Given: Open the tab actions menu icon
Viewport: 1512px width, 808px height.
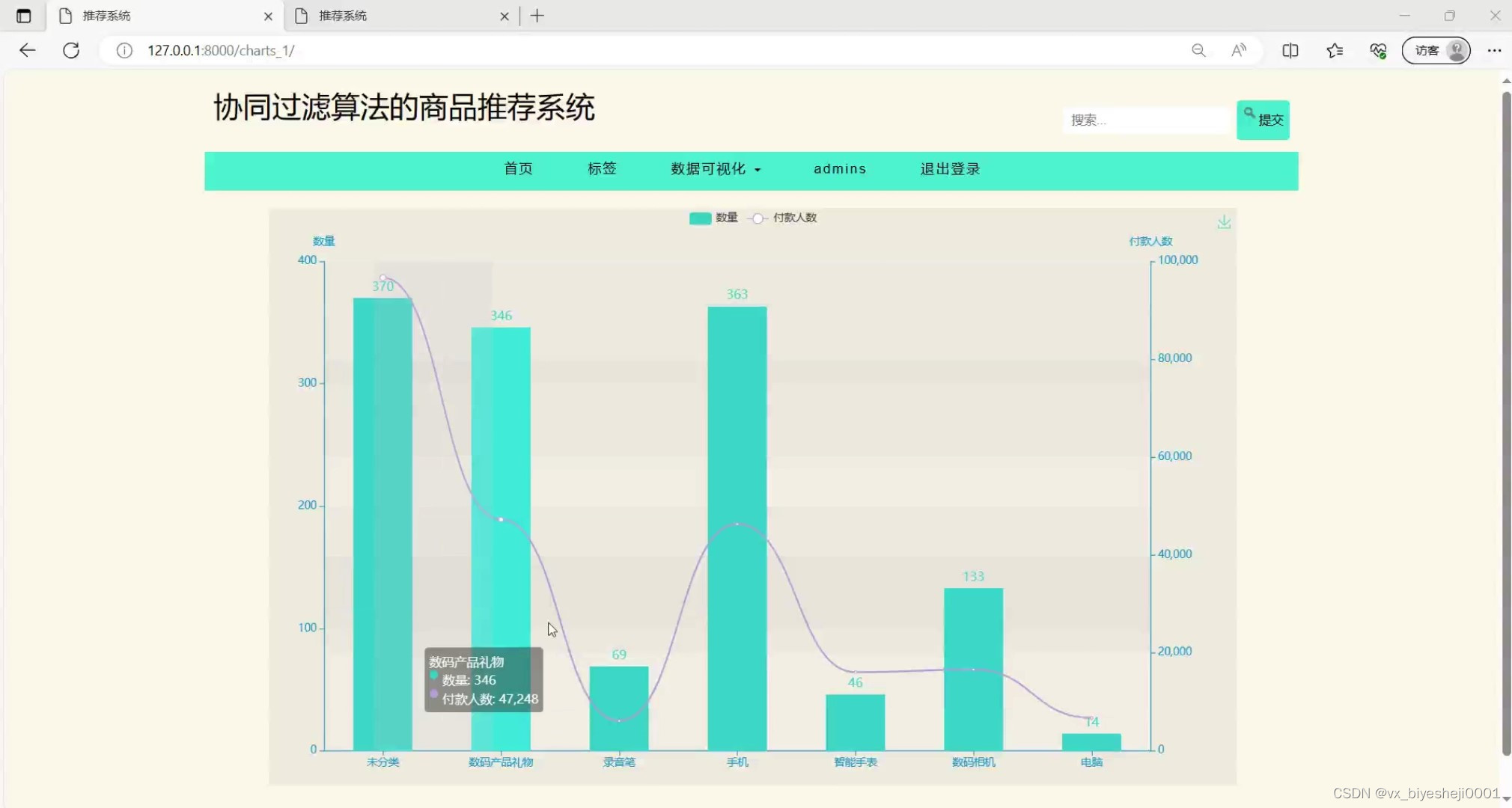Looking at the screenshot, I should (23, 16).
